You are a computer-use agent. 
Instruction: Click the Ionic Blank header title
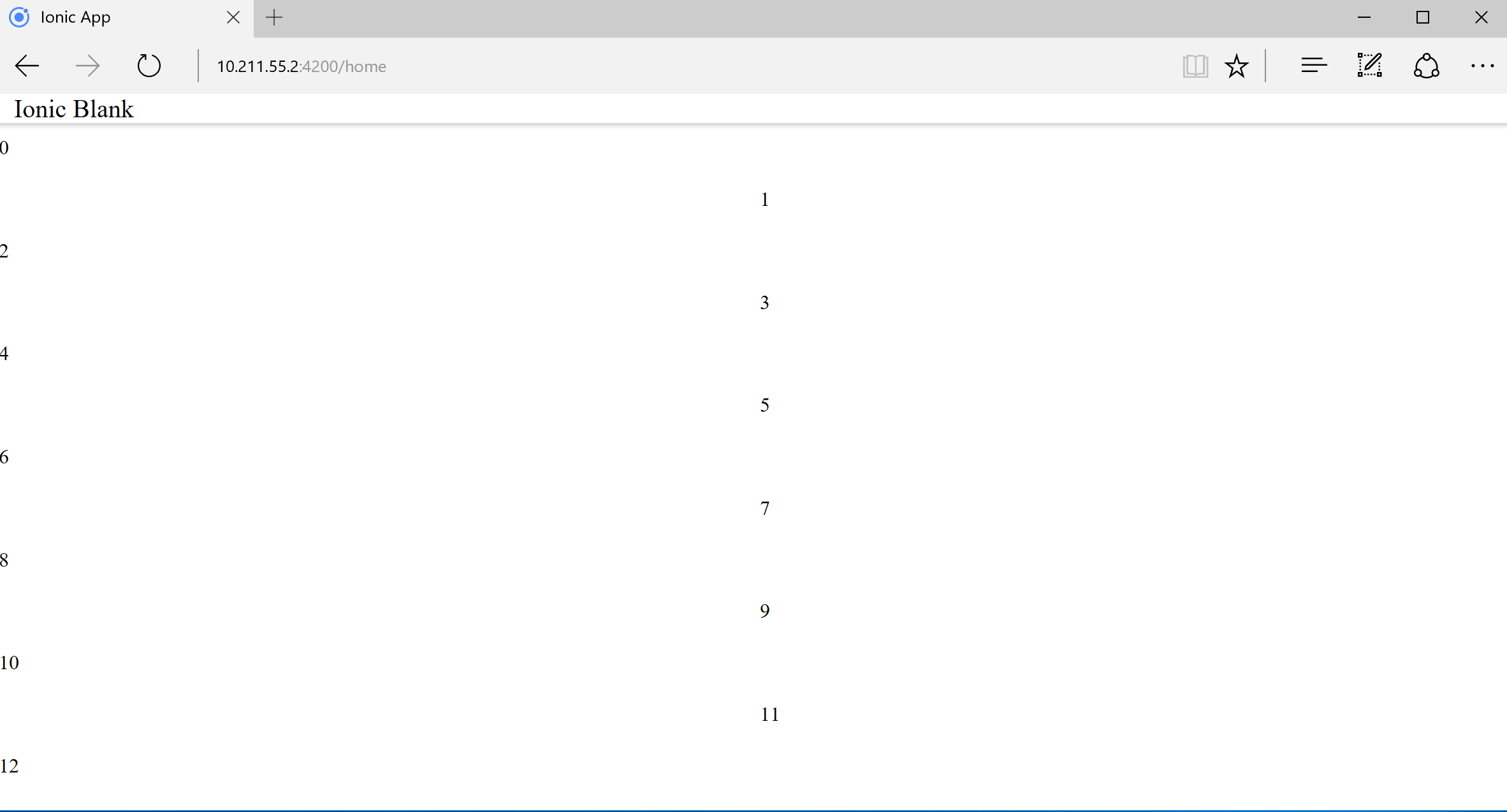click(x=73, y=109)
